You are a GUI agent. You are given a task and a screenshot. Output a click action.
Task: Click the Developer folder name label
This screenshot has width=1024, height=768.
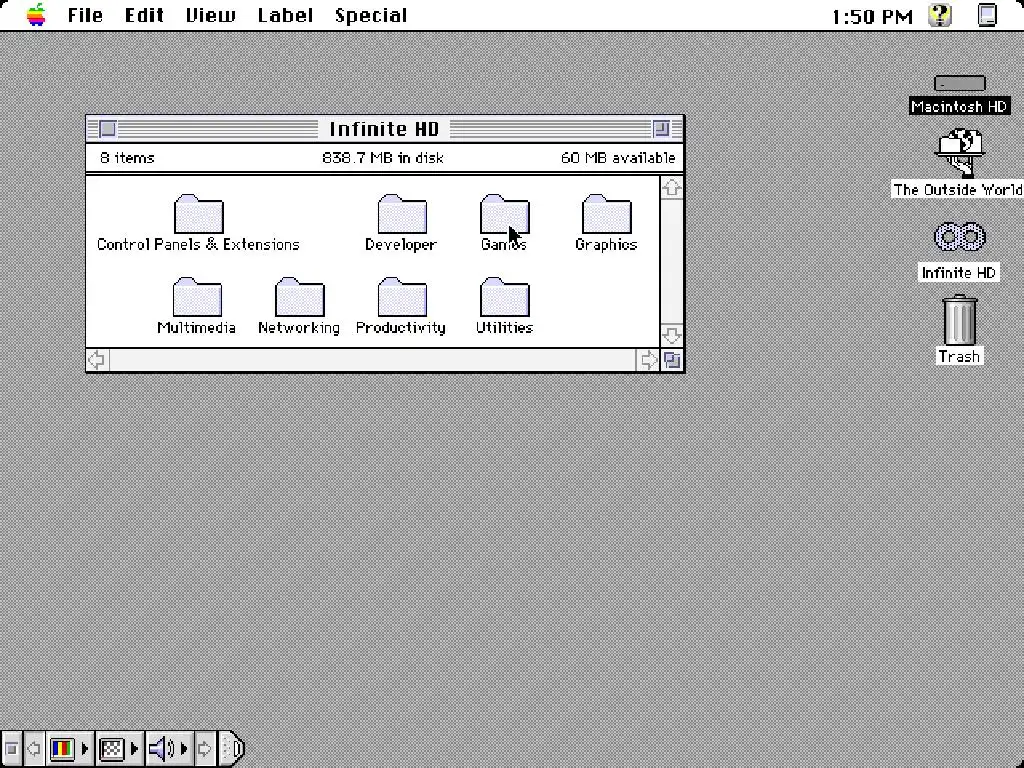pyautogui.click(x=401, y=244)
